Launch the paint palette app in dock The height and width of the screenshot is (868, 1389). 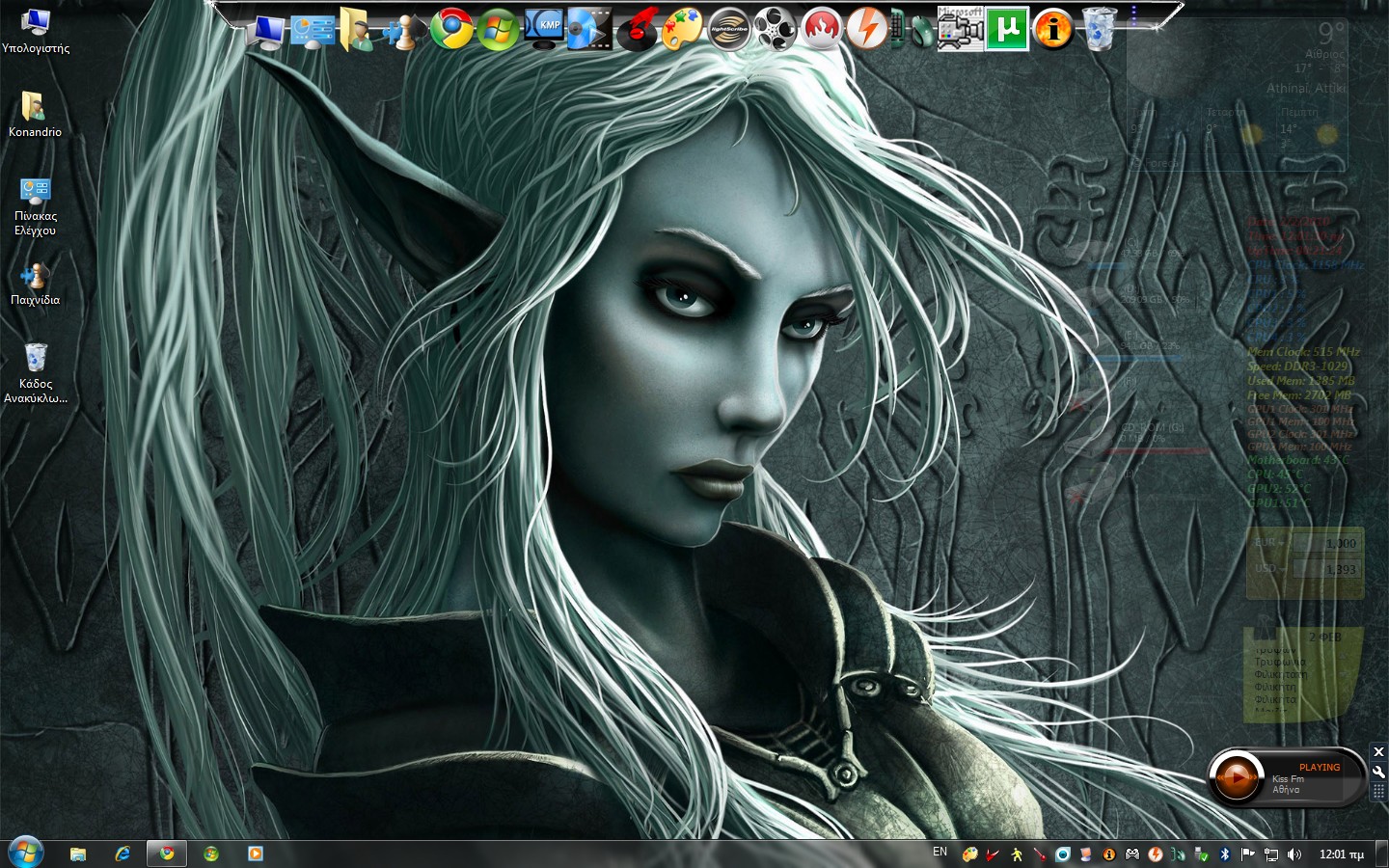pos(683,29)
